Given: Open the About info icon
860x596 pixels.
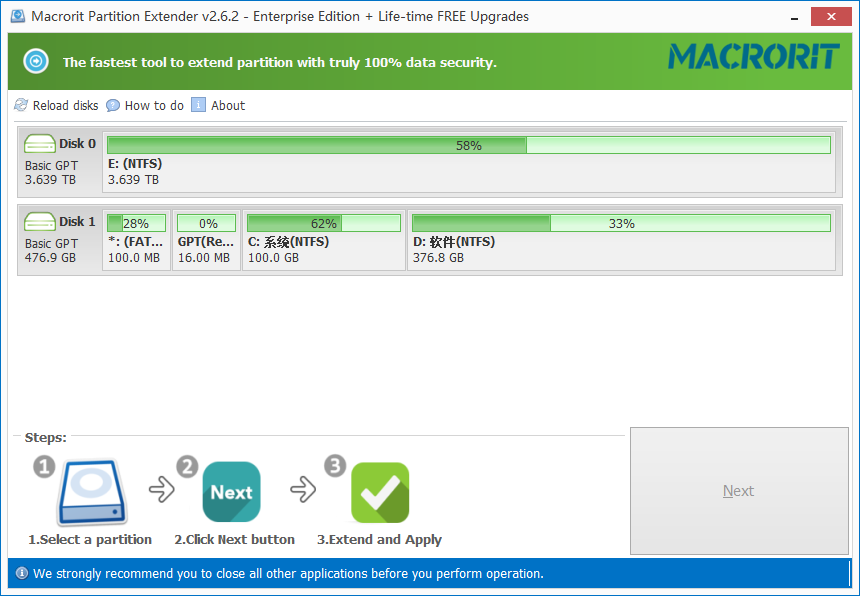Looking at the screenshot, I should coord(198,105).
